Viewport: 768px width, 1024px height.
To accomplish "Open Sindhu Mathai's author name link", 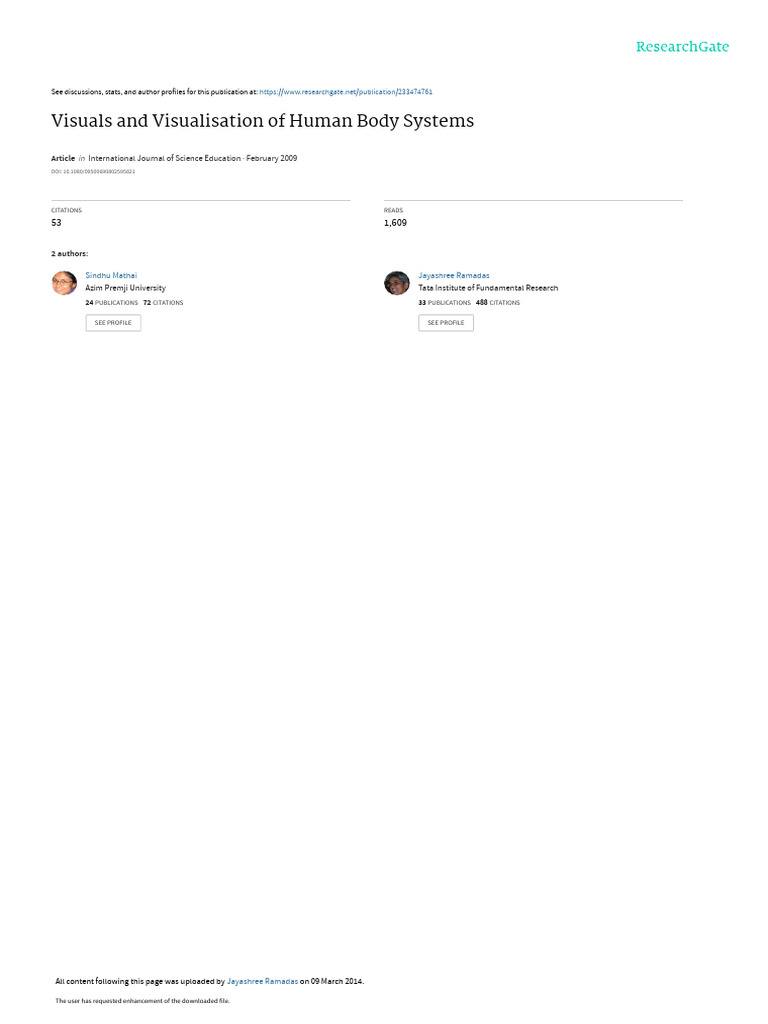I will pos(111,276).
